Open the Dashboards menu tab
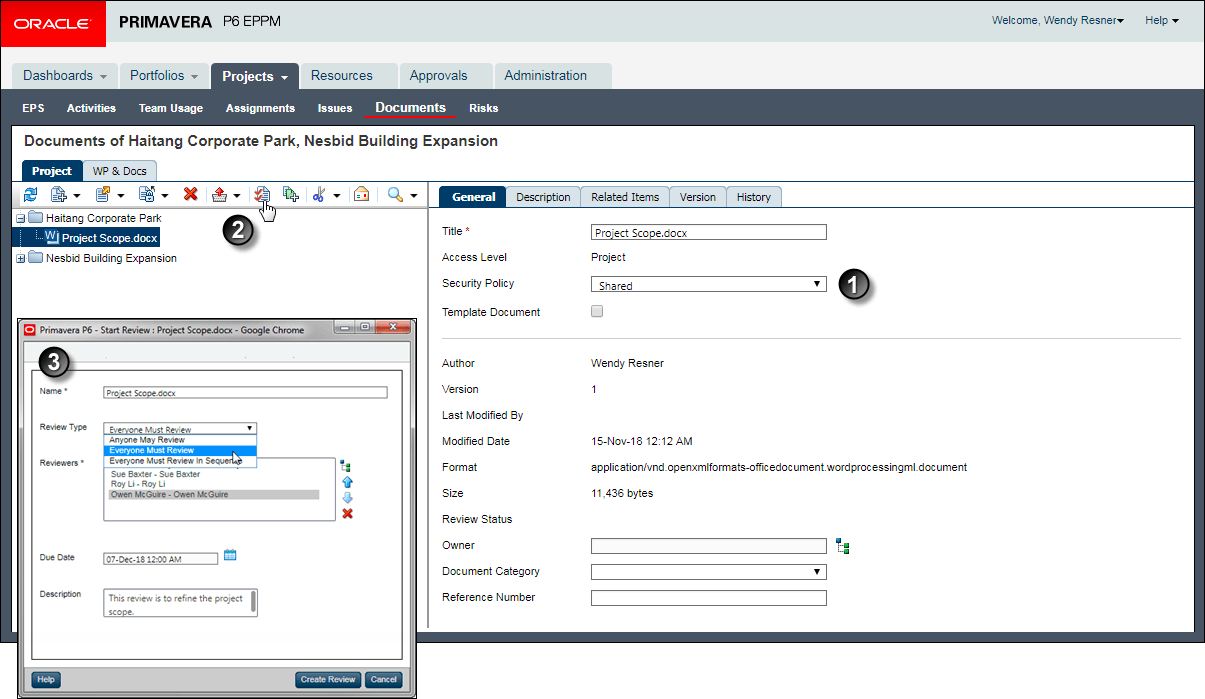Viewport: 1205px width, 699px height. (x=65, y=76)
